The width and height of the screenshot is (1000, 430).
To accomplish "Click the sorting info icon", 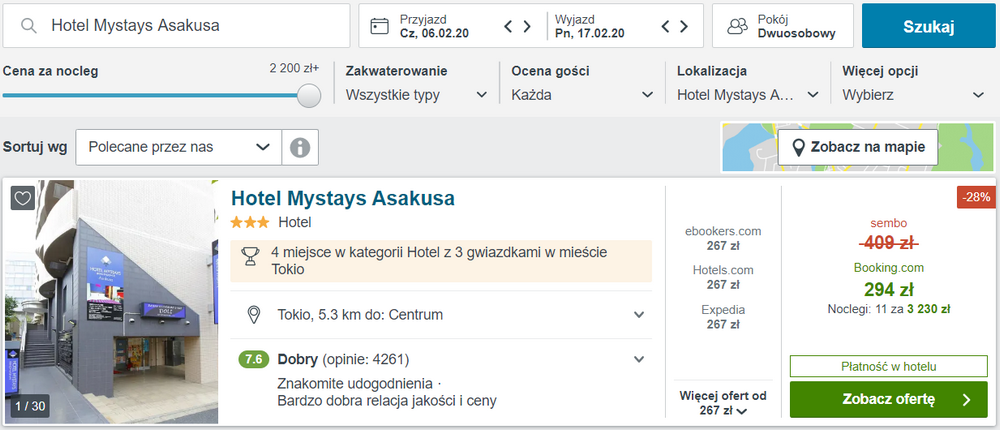I will (x=300, y=147).
